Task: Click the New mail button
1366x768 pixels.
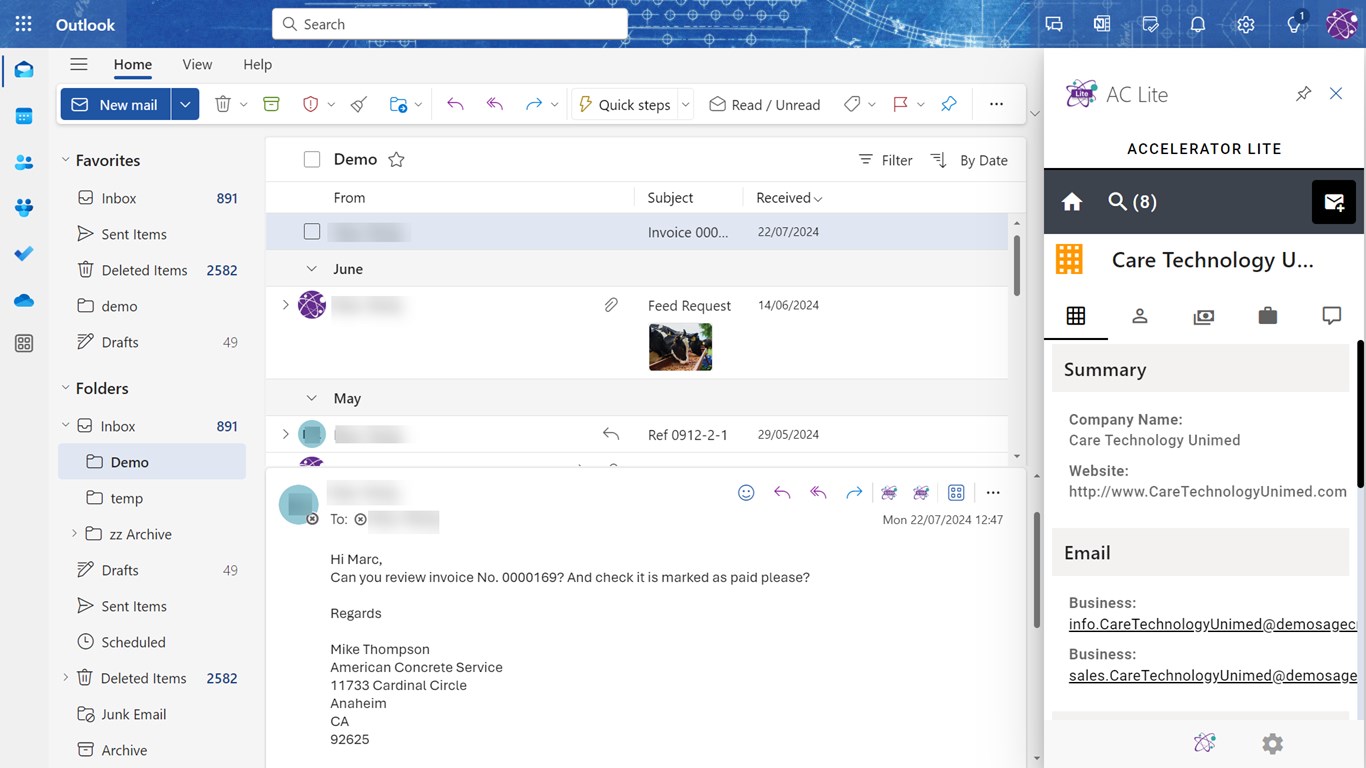Action: pos(116,104)
